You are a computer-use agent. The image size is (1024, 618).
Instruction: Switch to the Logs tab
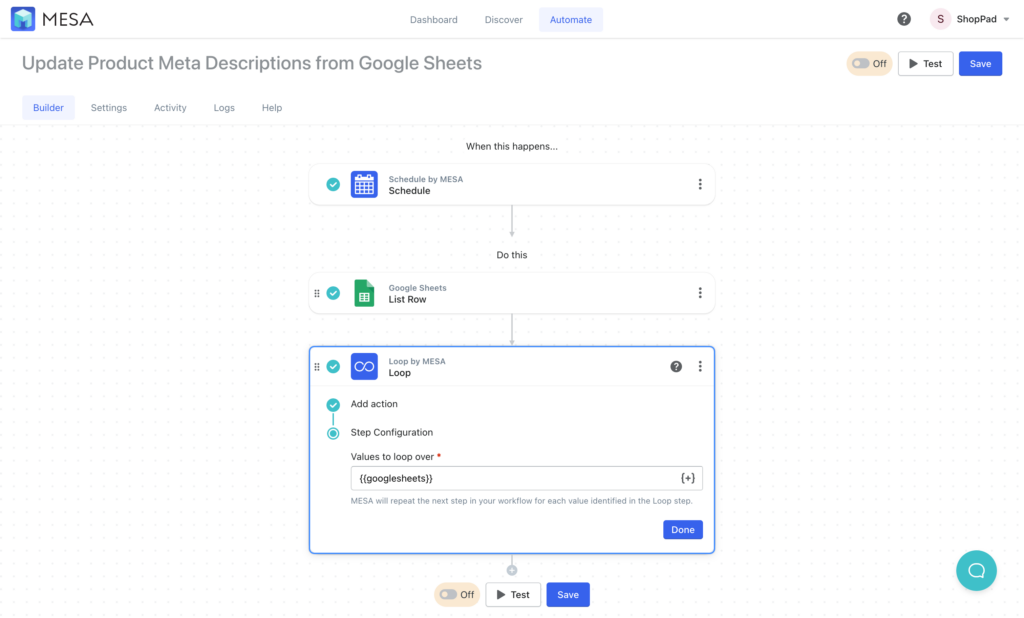point(224,107)
